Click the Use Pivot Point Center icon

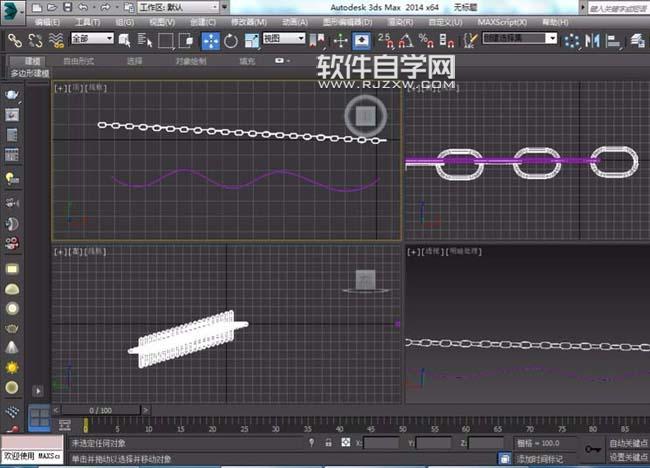coord(318,41)
